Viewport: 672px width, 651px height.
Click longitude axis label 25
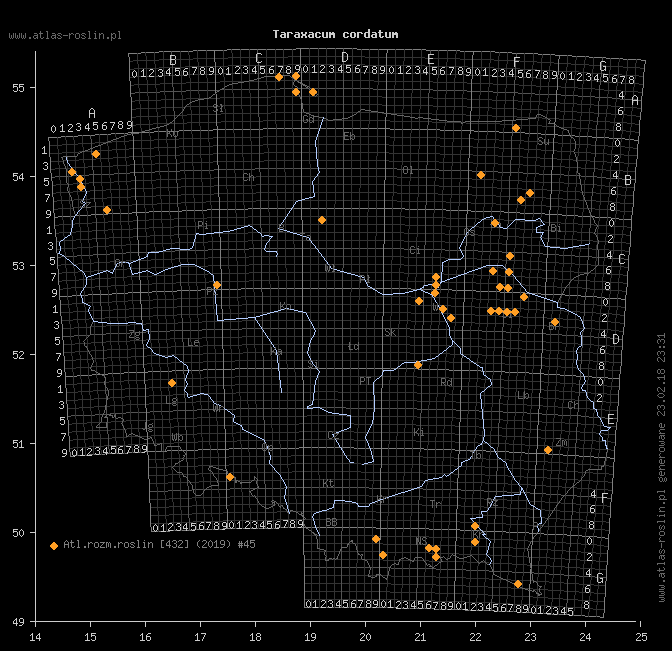point(641,637)
